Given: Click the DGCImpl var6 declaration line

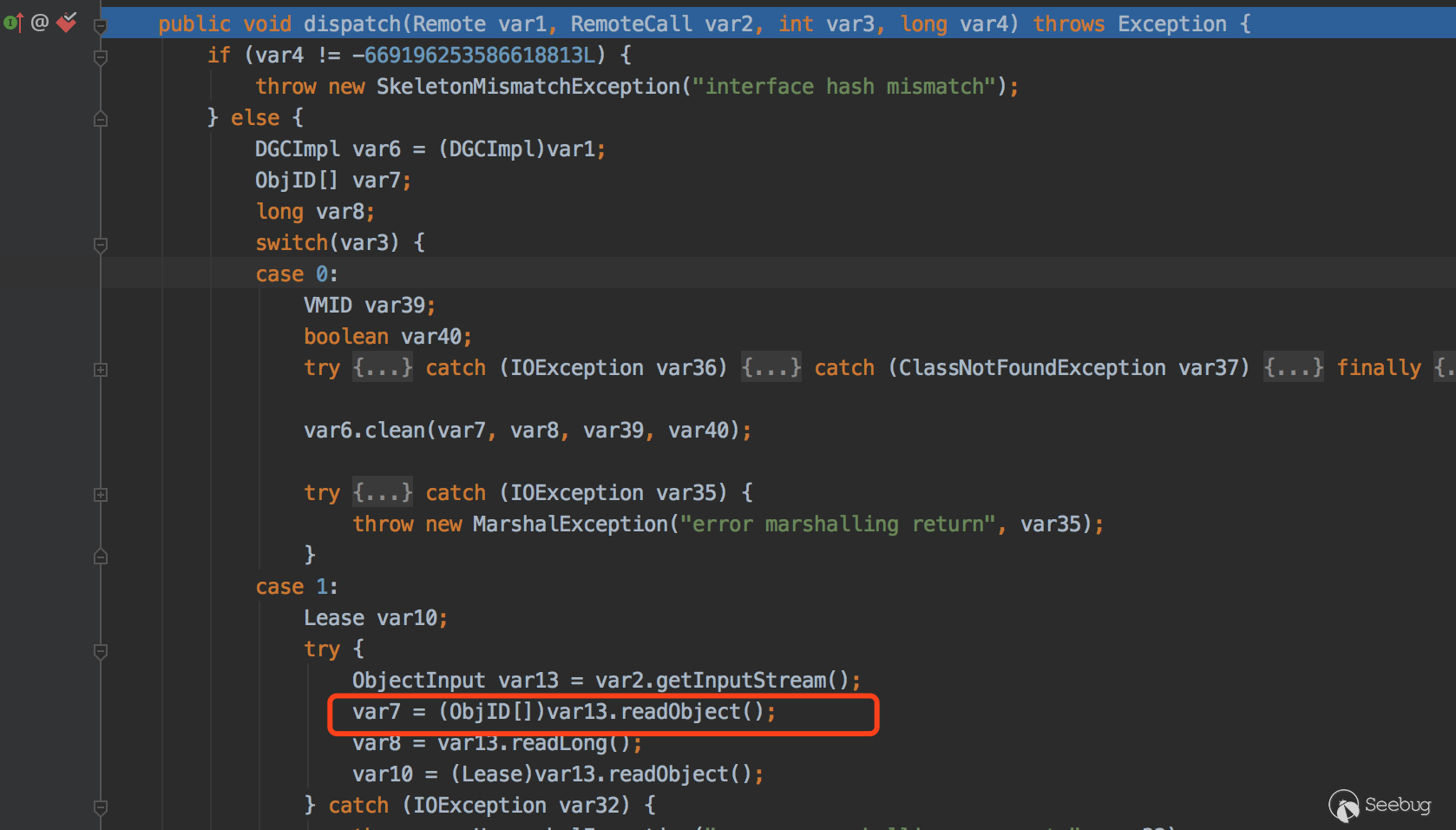Looking at the screenshot, I should click(x=430, y=149).
